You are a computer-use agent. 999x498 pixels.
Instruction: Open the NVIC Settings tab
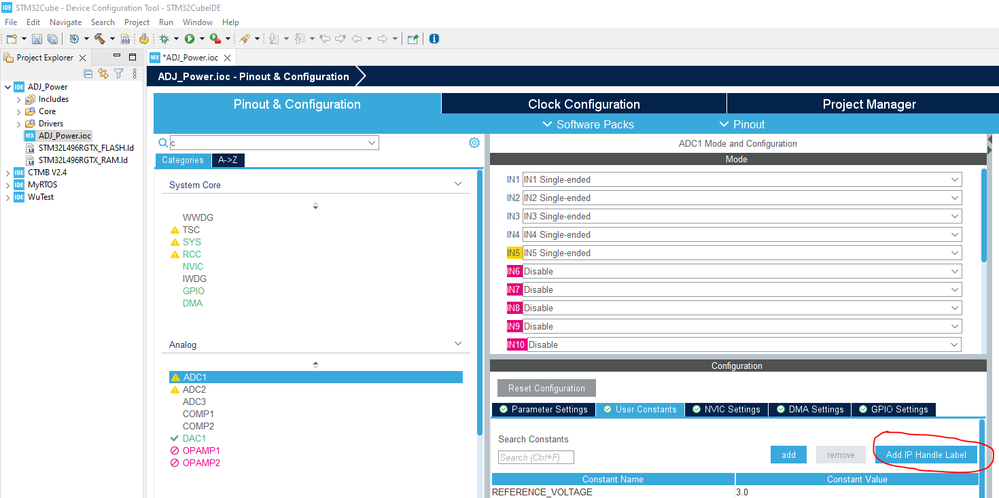tap(726, 409)
